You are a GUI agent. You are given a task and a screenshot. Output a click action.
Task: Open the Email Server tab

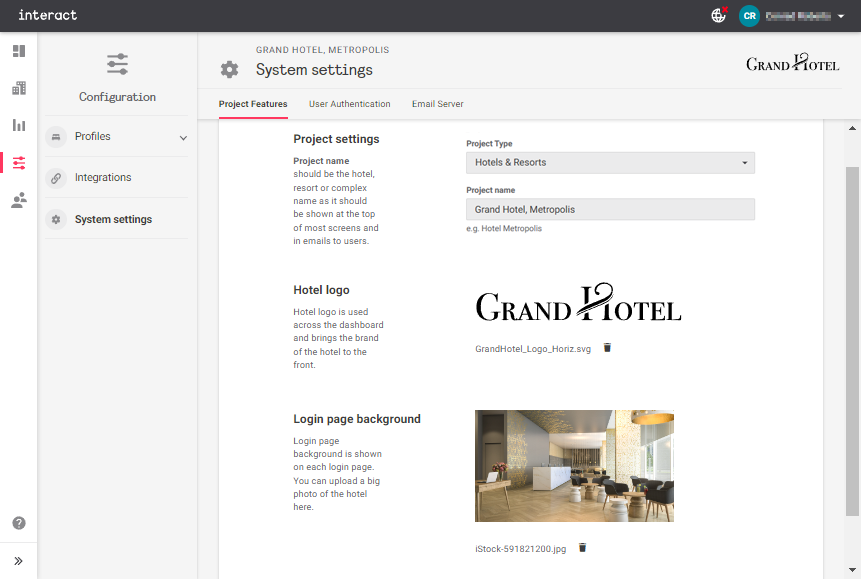pyautogui.click(x=437, y=104)
